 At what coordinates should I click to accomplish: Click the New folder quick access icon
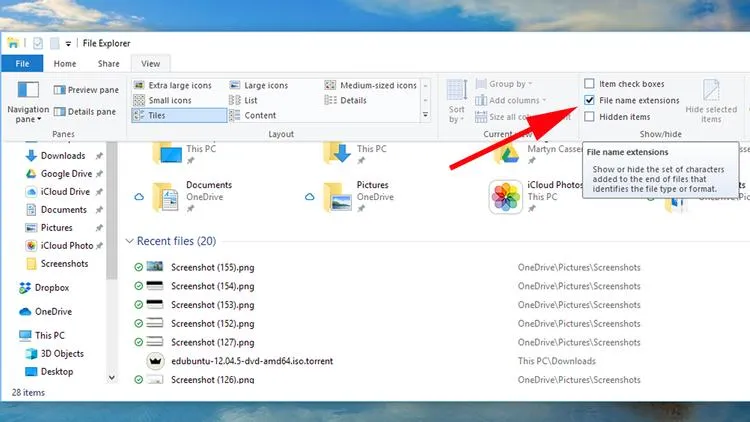point(55,44)
